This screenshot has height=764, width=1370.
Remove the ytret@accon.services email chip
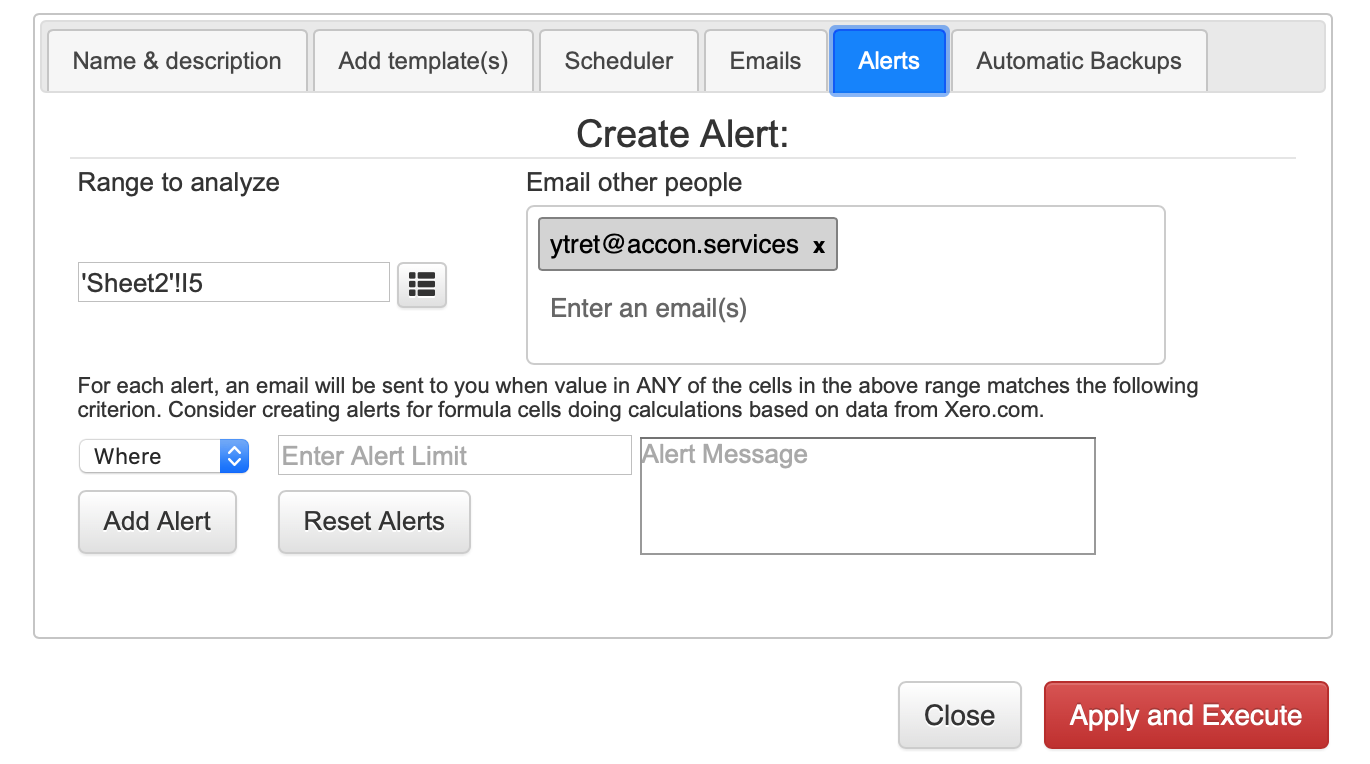(x=818, y=246)
